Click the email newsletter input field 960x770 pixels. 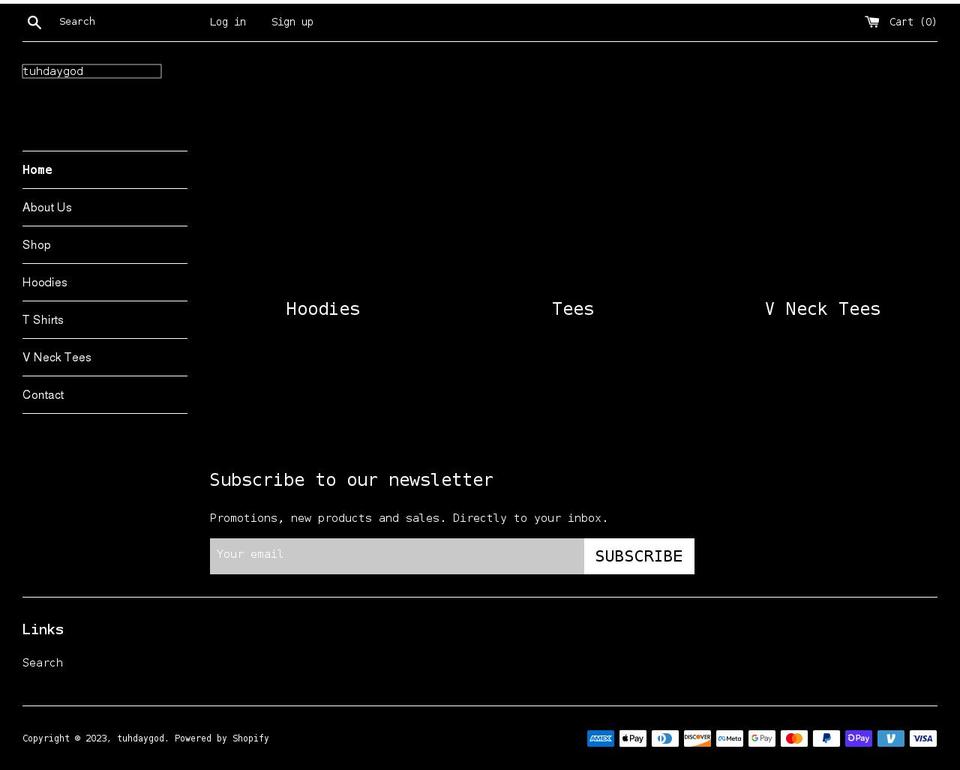(x=396, y=555)
